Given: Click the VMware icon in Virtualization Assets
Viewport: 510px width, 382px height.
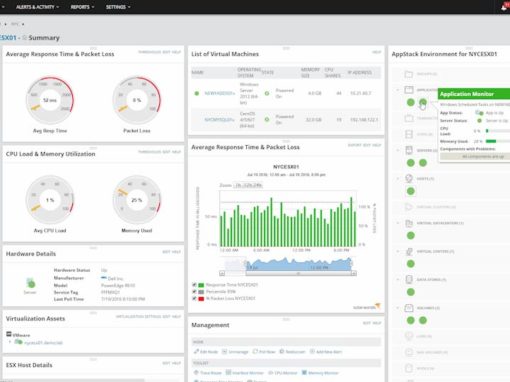Looking at the screenshot, I should click(9, 334).
